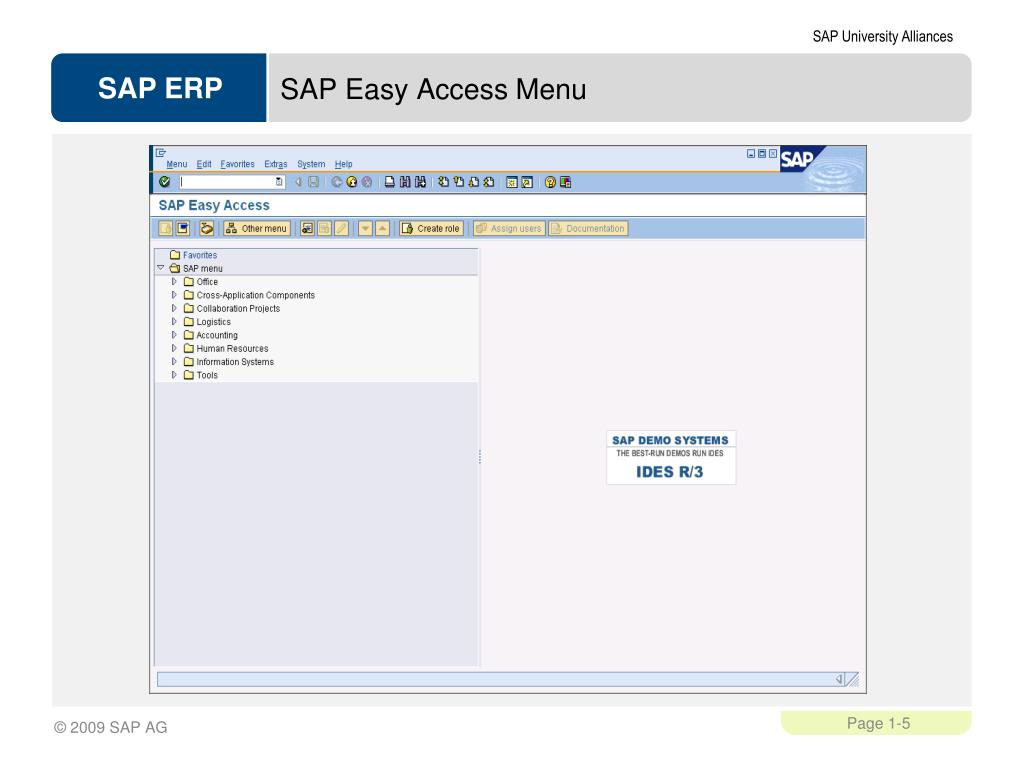The height and width of the screenshot is (768, 1024).
Task: Go to First Page icon
Action: 443,182
